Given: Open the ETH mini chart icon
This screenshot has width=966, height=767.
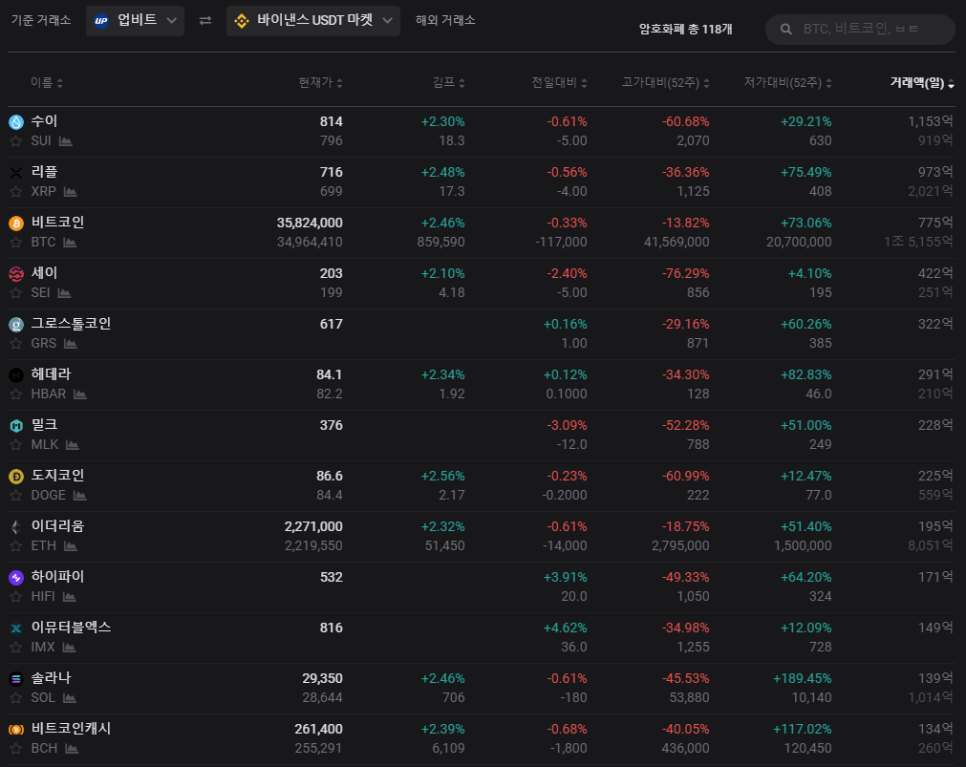Looking at the screenshot, I should 72,546.
